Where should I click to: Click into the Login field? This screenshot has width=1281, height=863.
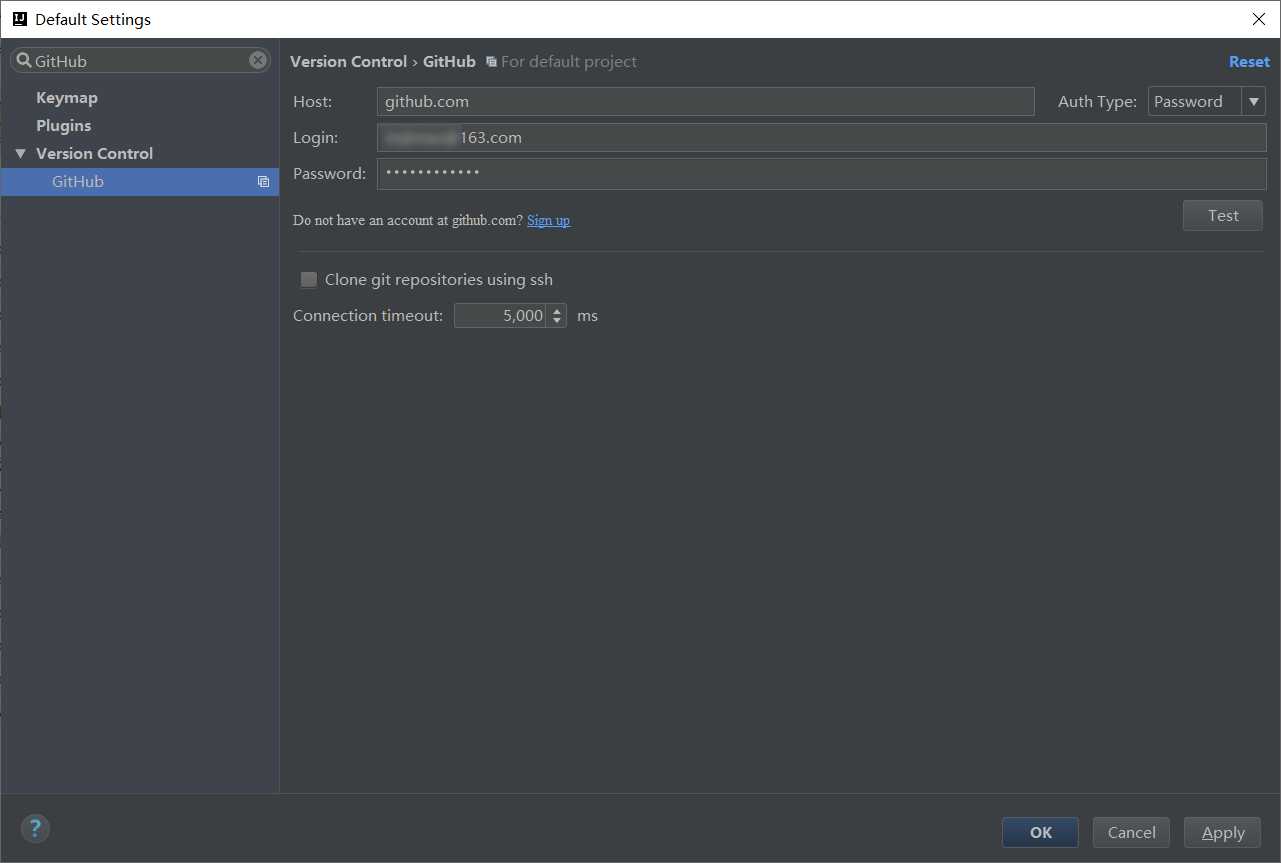pyautogui.click(x=821, y=138)
